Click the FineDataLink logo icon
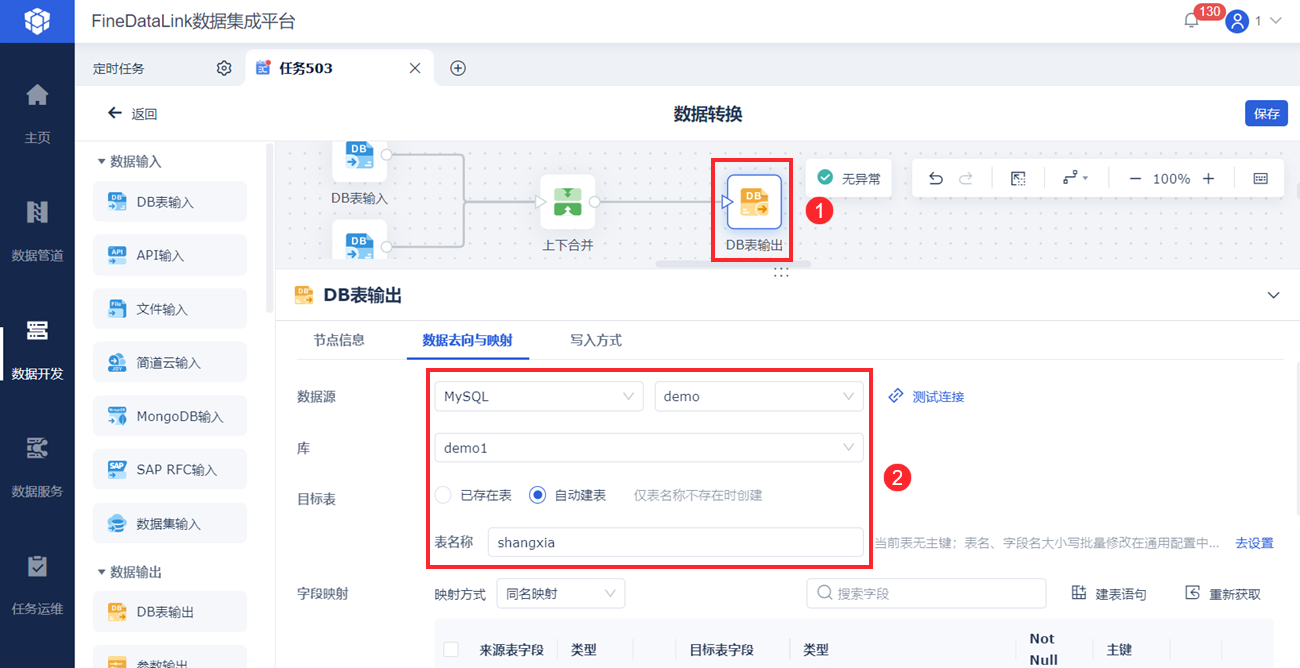 pyautogui.click(x=37, y=21)
